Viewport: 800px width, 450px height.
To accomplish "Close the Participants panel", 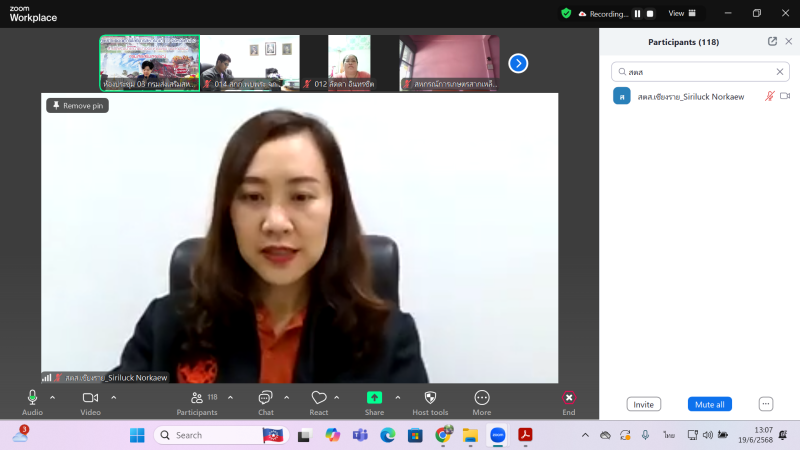I will tap(789, 41).
